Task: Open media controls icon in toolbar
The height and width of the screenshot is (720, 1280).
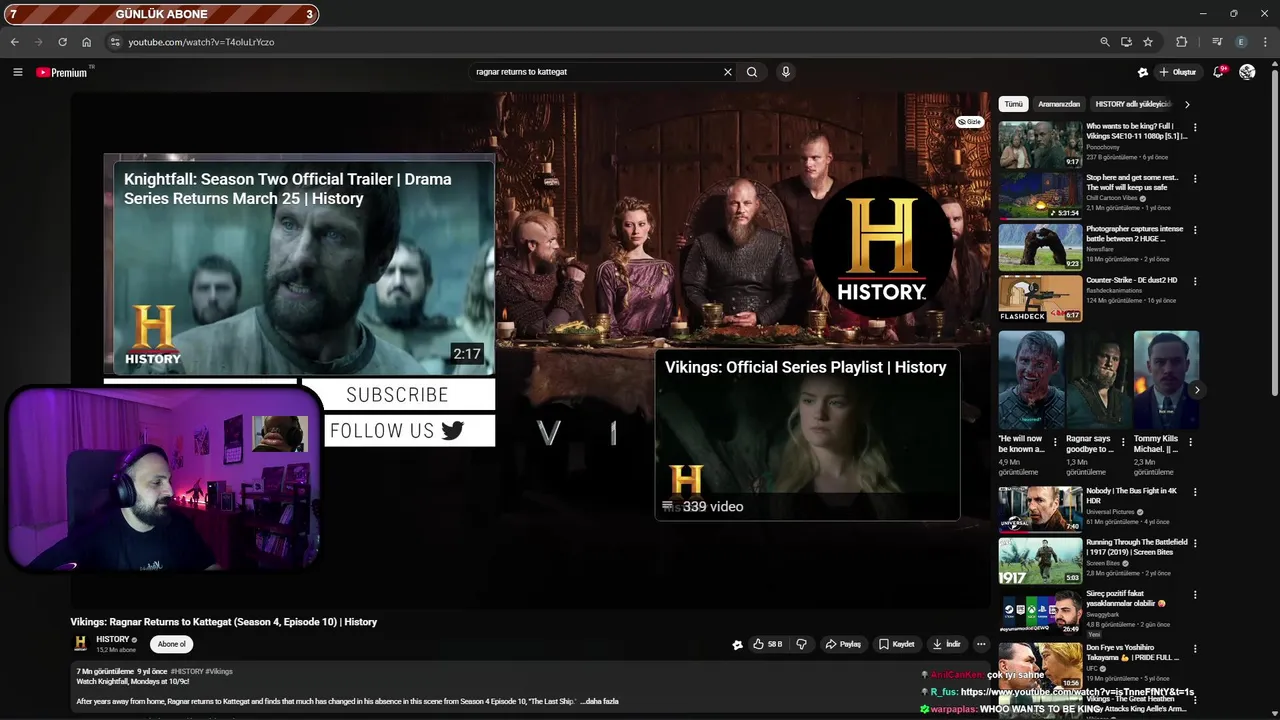Action: pos(1217,42)
